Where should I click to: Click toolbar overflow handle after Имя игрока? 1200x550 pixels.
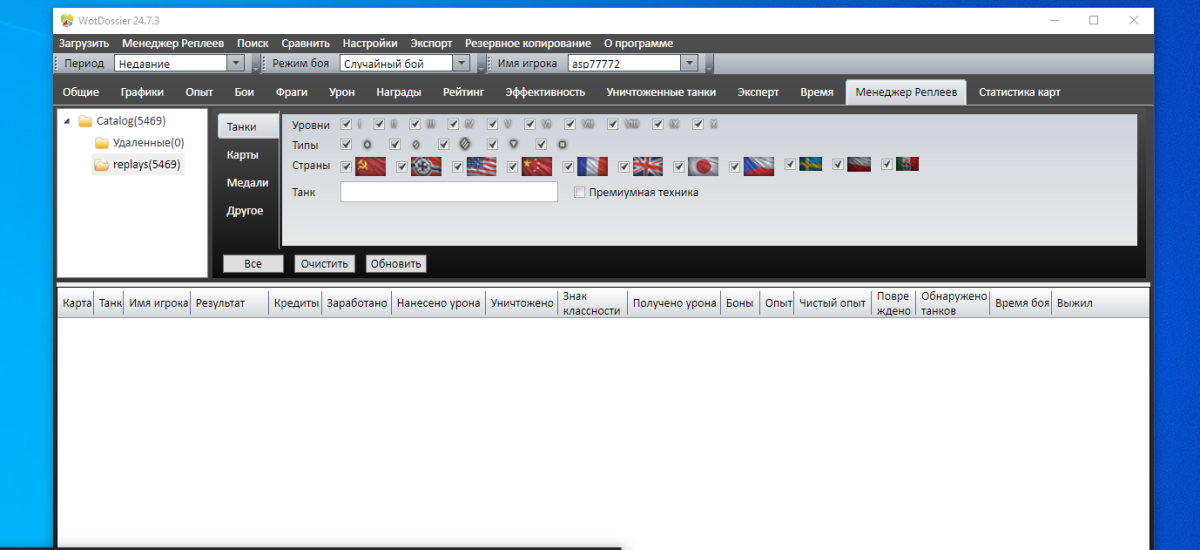[709, 64]
